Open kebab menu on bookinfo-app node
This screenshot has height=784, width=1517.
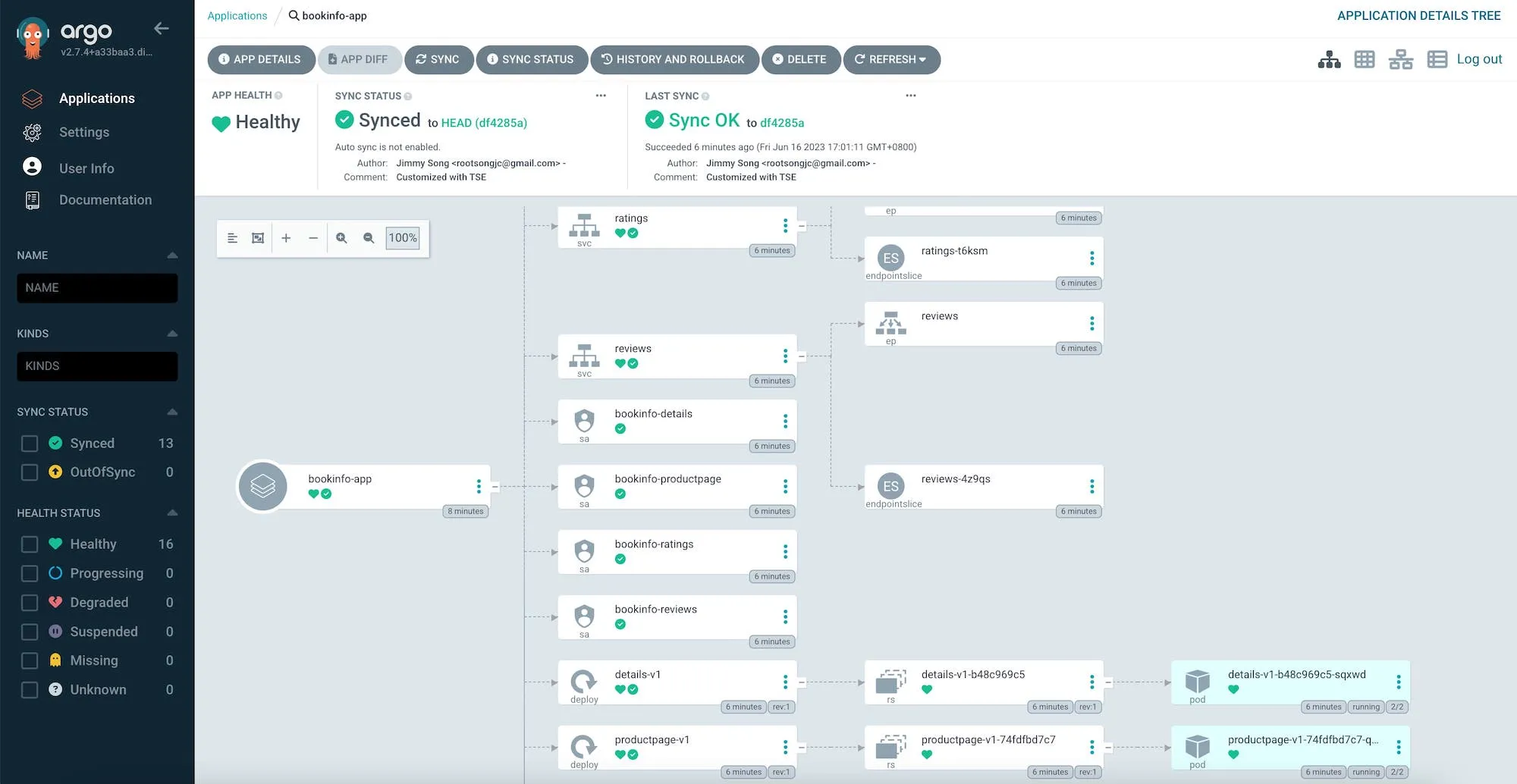(479, 487)
